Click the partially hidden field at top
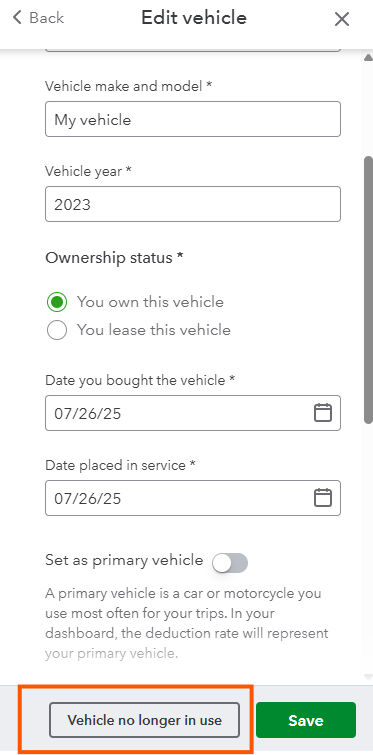373x755 pixels. click(193, 50)
